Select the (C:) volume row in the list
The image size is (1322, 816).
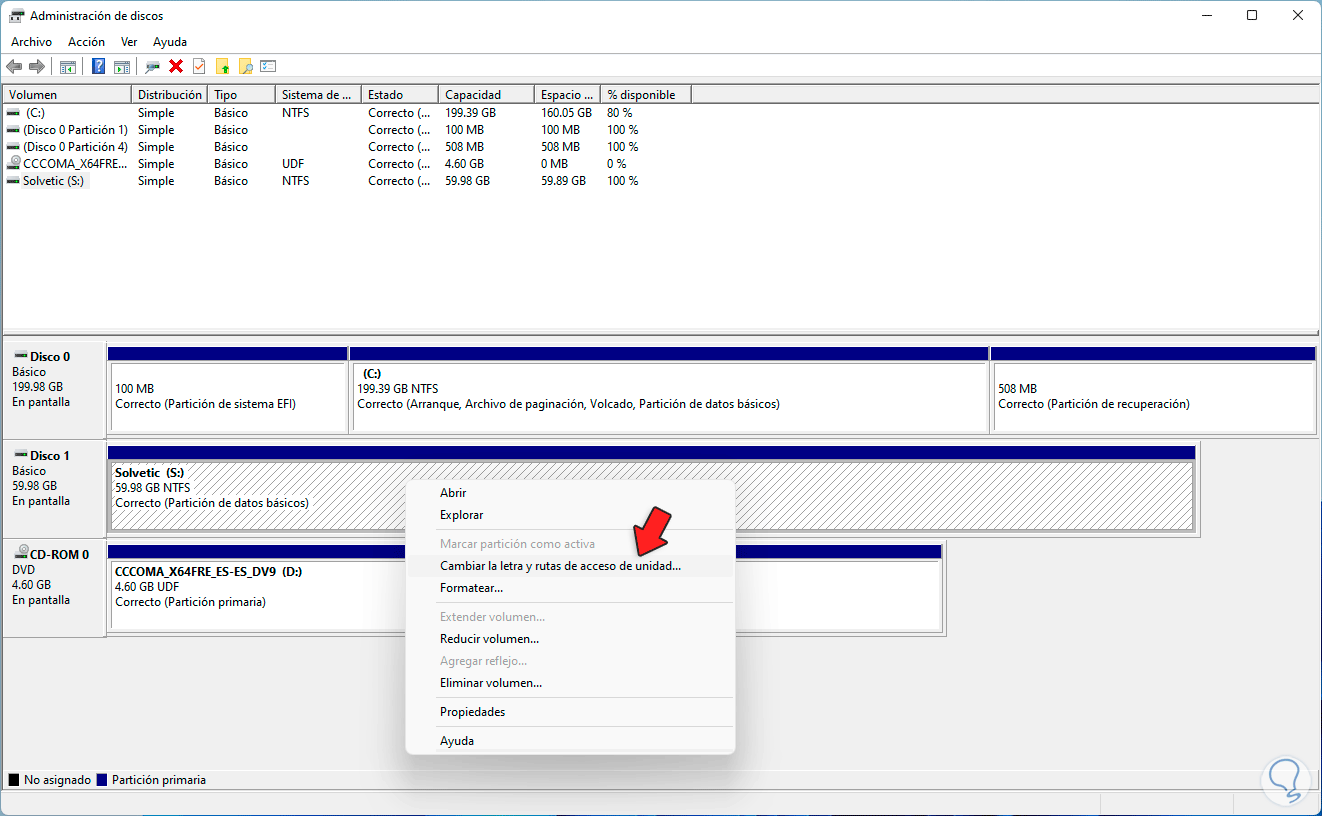(x=346, y=113)
